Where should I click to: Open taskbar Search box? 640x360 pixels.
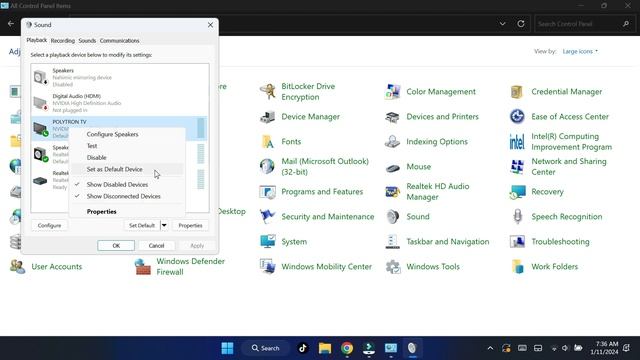pos(266,348)
